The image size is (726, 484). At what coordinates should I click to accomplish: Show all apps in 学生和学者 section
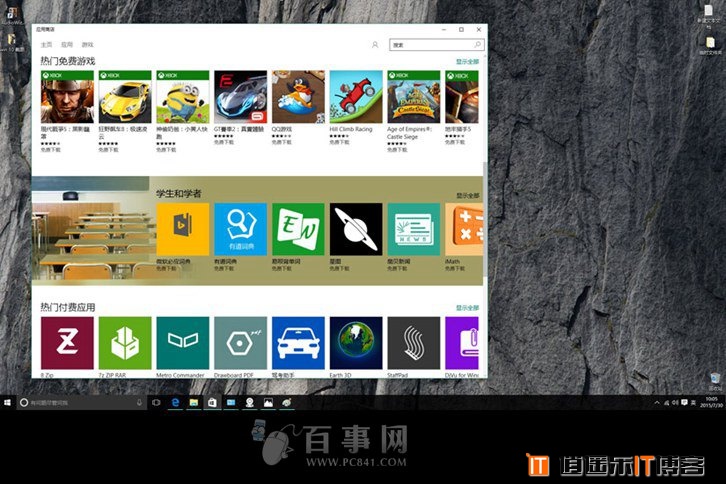point(468,195)
